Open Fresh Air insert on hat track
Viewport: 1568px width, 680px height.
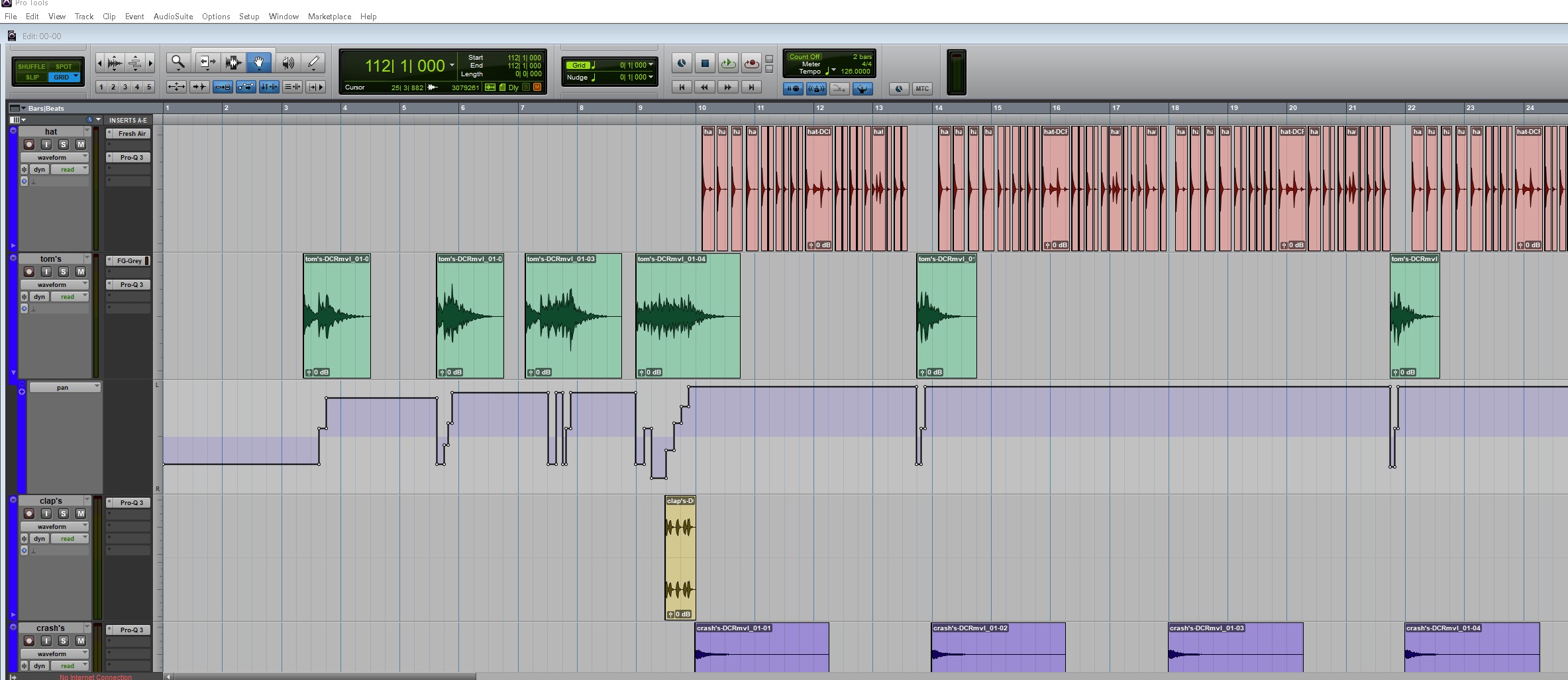129,133
